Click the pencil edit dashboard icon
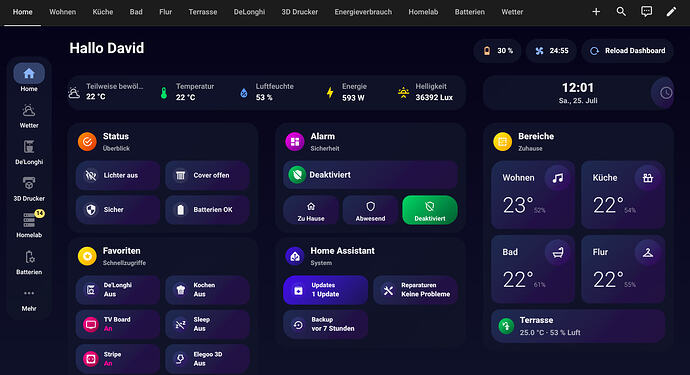This screenshot has width=690, height=375. click(671, 12)
